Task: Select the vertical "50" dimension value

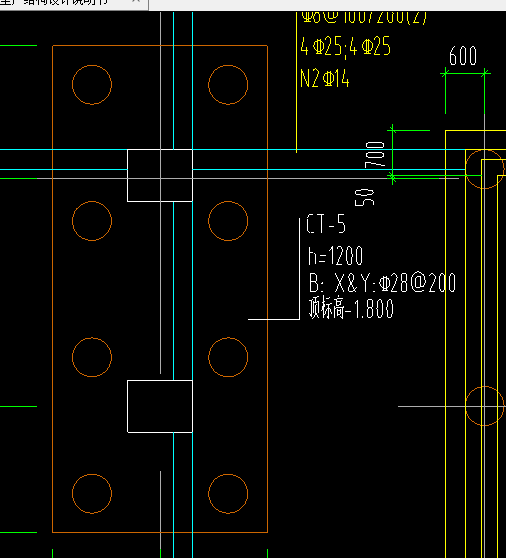Action: 364,198
